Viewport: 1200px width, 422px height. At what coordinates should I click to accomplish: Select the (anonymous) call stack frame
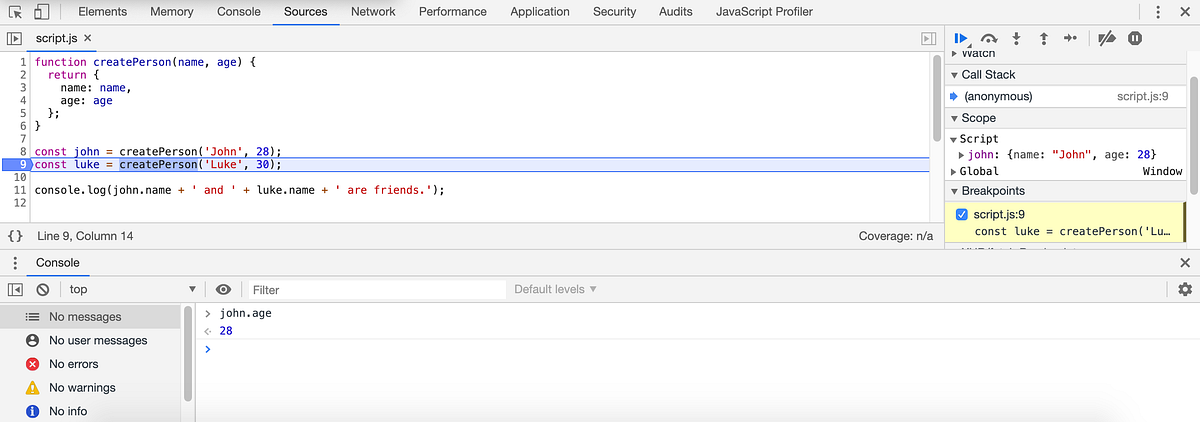(998, 96)
